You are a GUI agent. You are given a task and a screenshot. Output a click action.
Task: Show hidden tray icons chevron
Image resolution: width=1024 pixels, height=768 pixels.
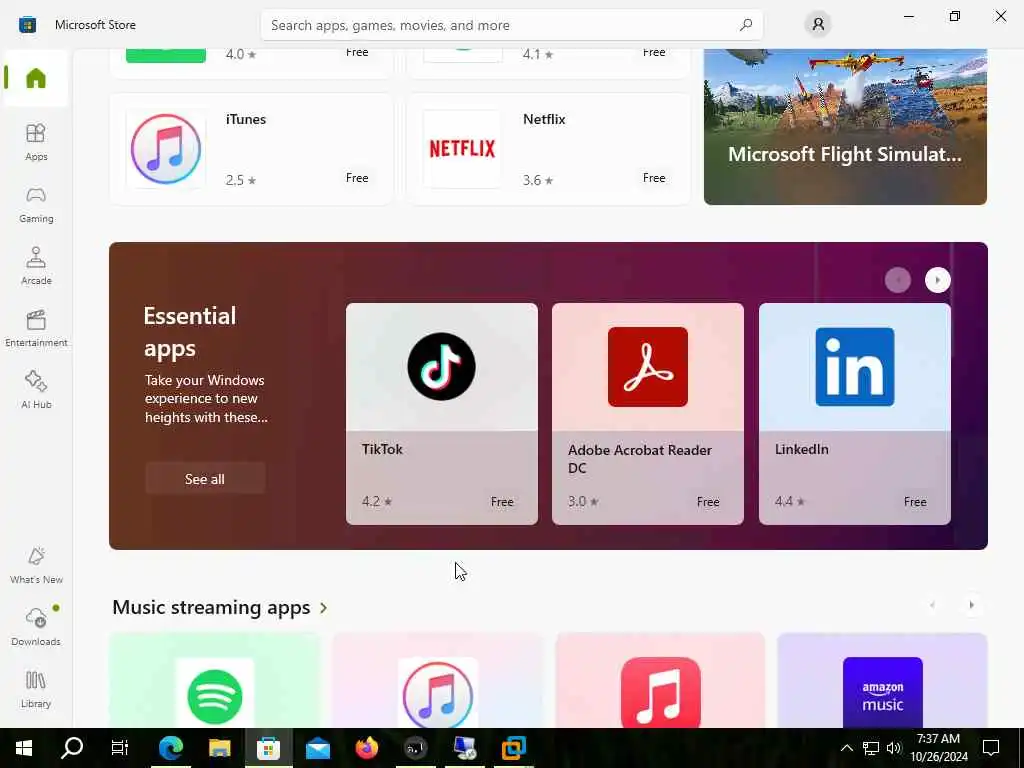(846, 748)
